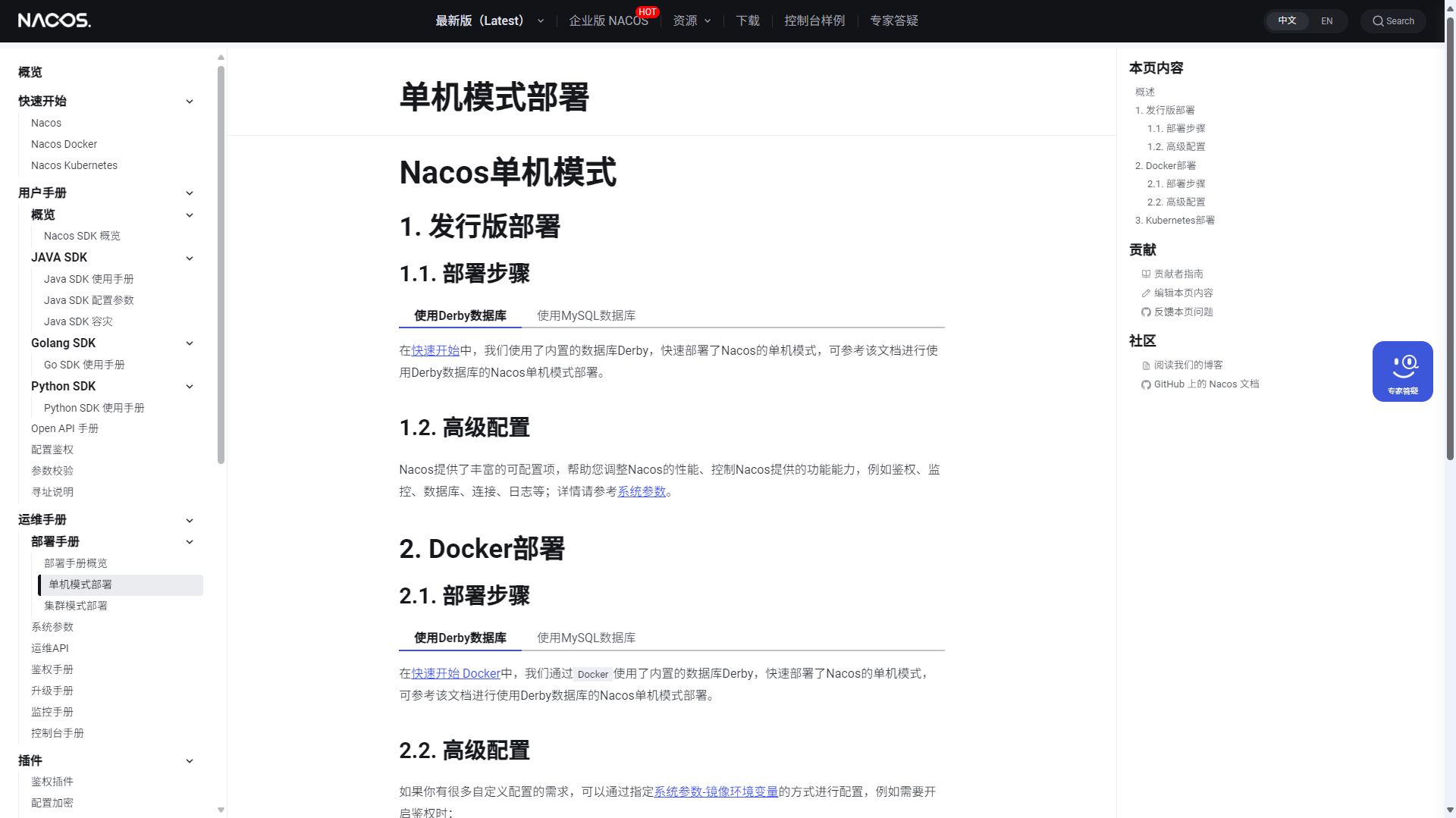Open Java SDK 配置参数 page
1456x818 pixels.
point(89,300)
